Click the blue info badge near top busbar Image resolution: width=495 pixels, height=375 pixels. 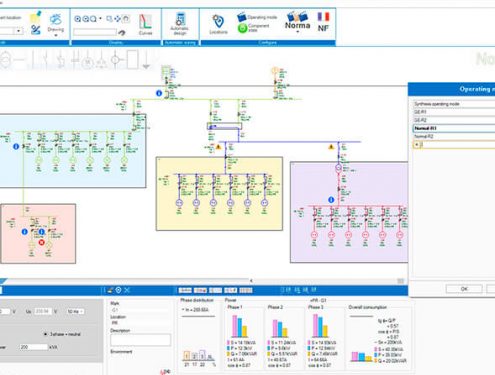coord(159,93)
